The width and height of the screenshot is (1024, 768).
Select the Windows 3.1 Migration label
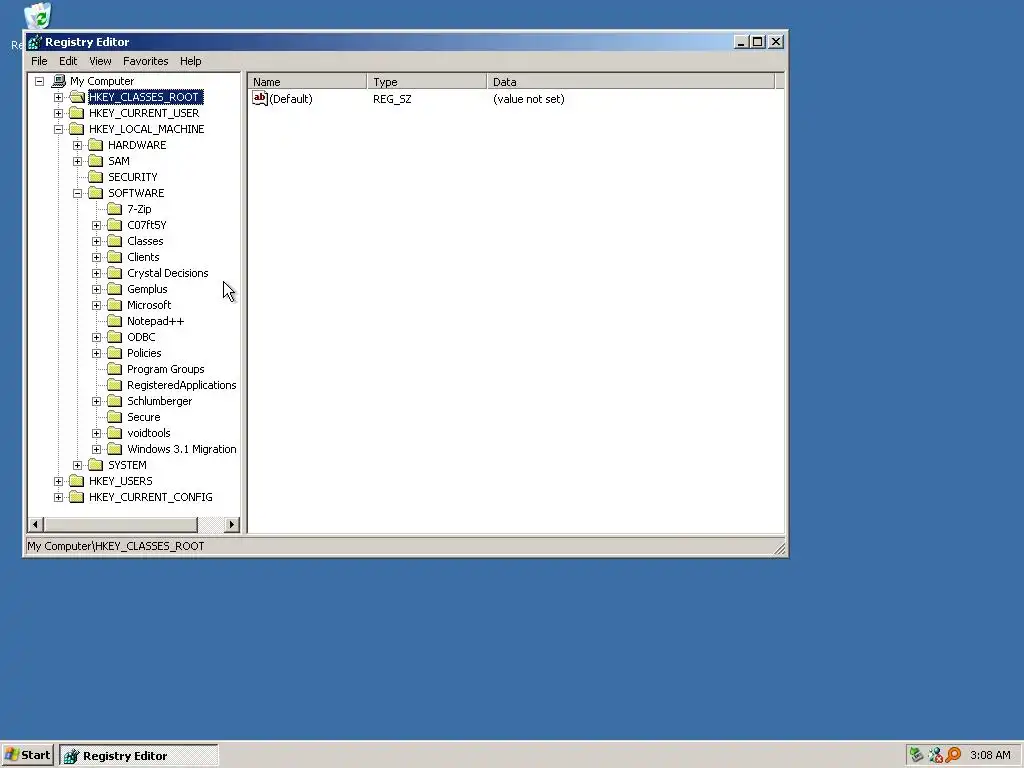click(182, 449)
